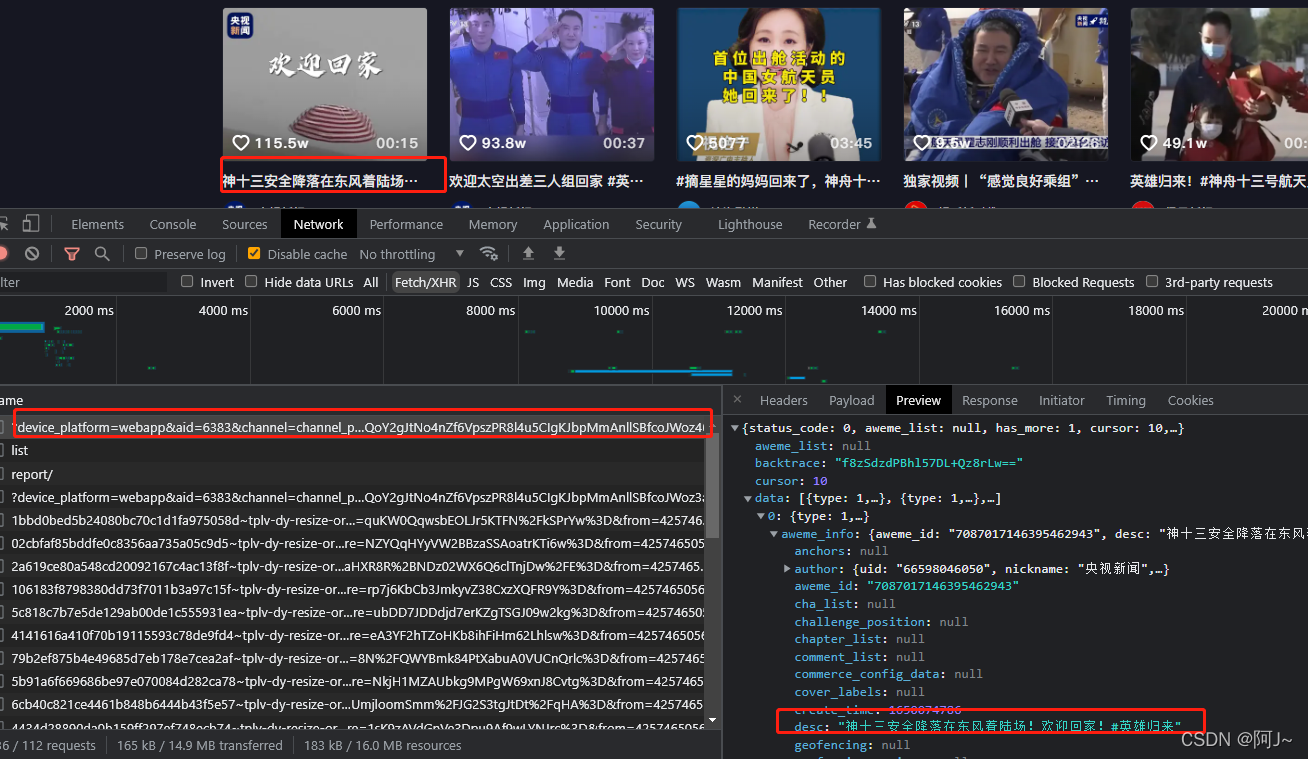Image resolution: width=1308 pixels, height=759 pixels.
Task: Export HAR file download icon
Action: (x=560, y=254)
